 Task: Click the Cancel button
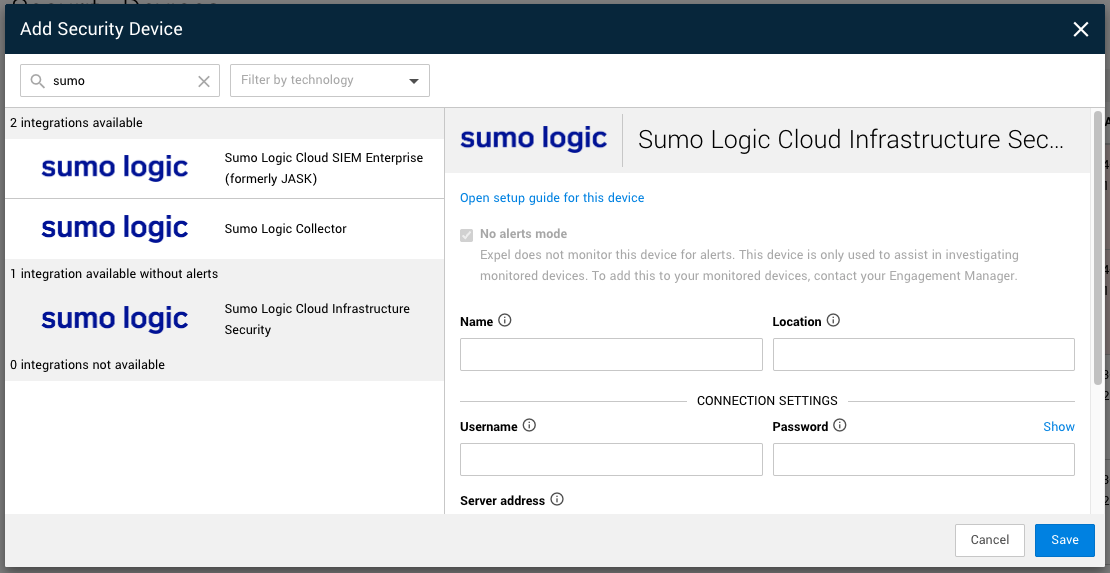coord(990,540)
